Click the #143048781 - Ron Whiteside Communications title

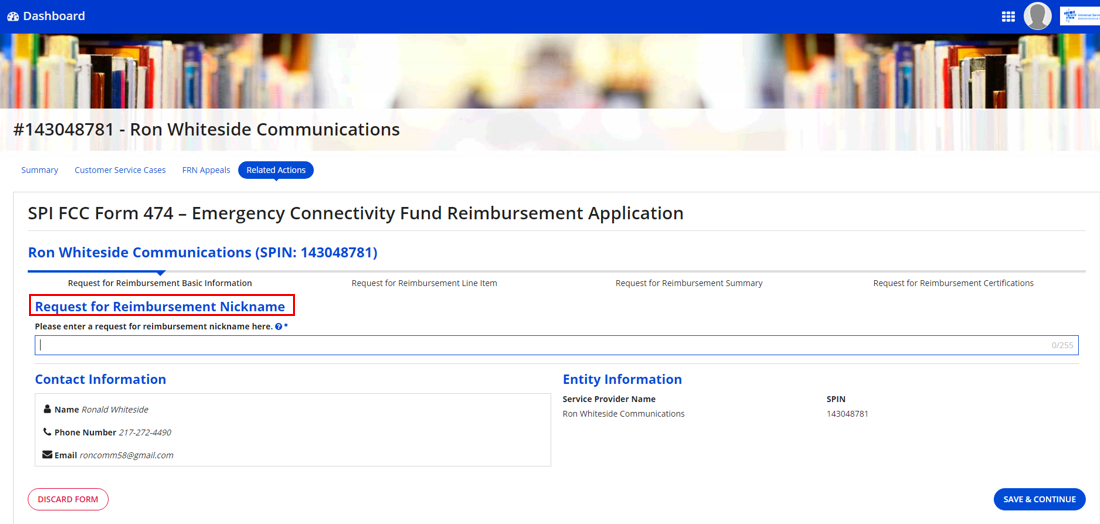[x=206, y=130]
